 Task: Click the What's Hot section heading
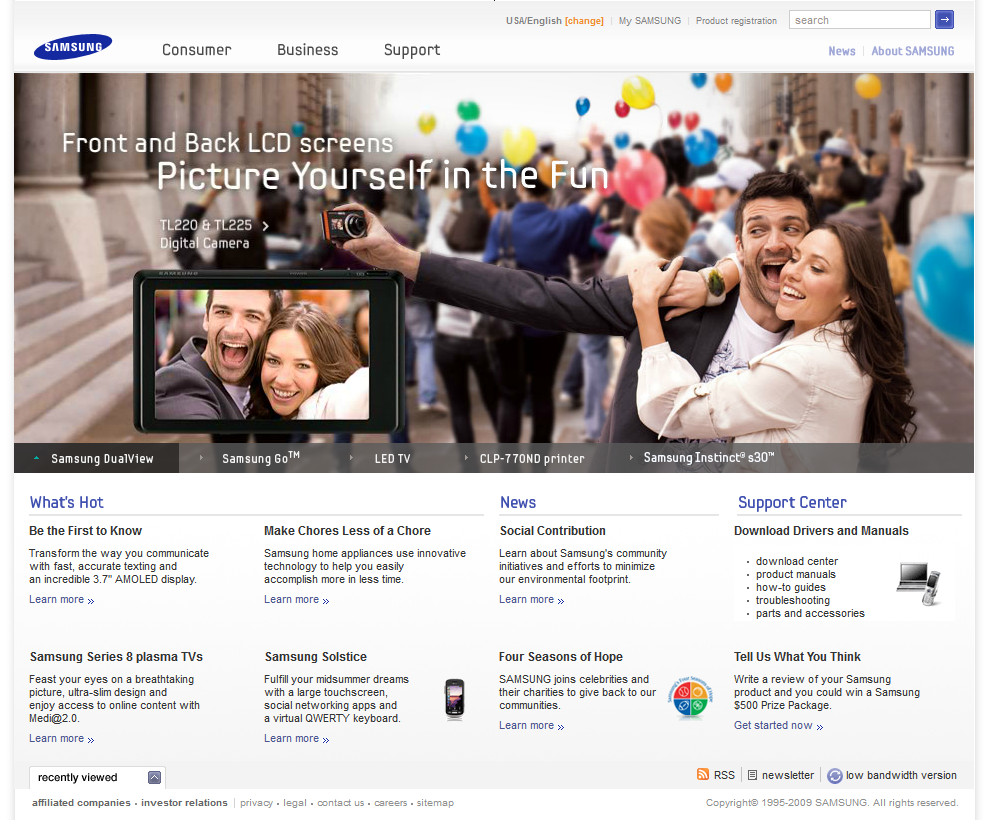66,502
